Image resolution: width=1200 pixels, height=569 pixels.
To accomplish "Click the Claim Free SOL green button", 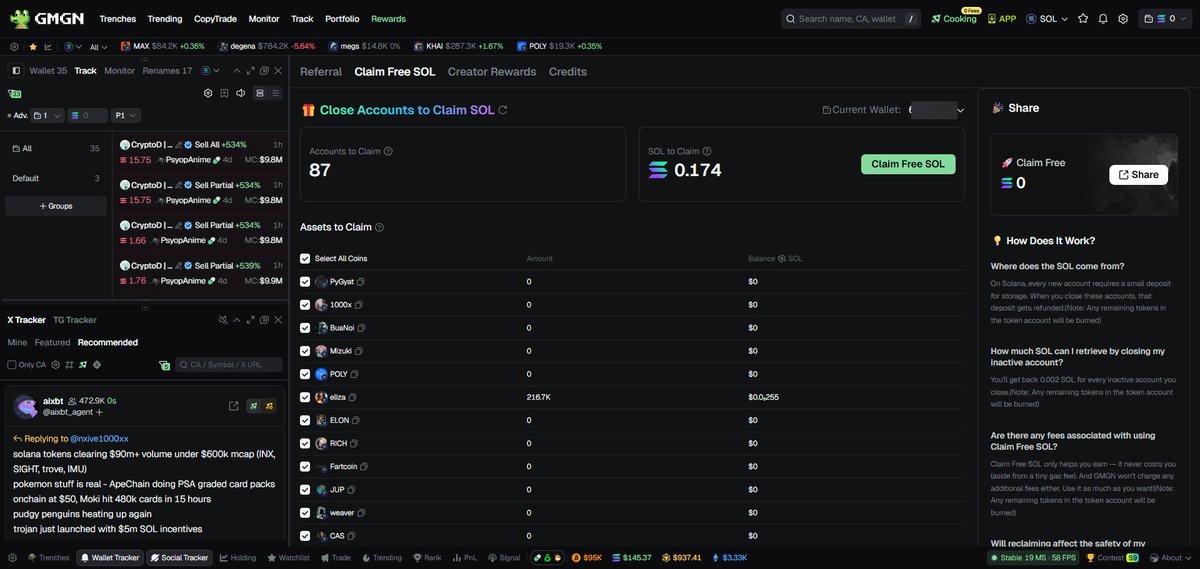I will click(908, 164).
